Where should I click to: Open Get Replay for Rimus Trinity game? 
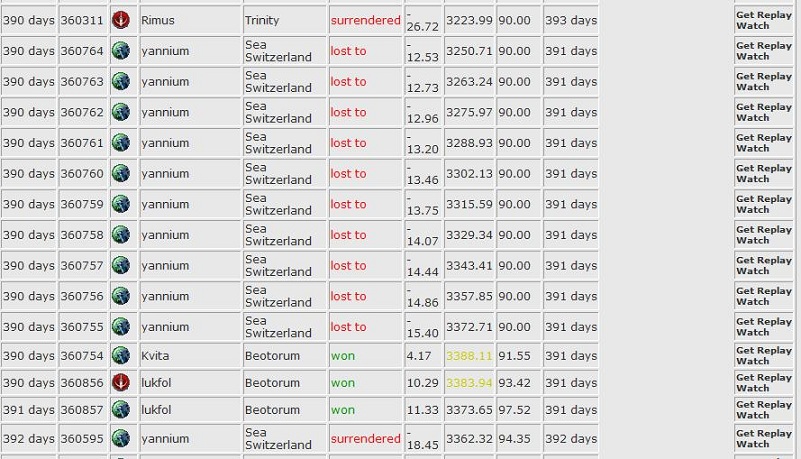coord(764,15)
